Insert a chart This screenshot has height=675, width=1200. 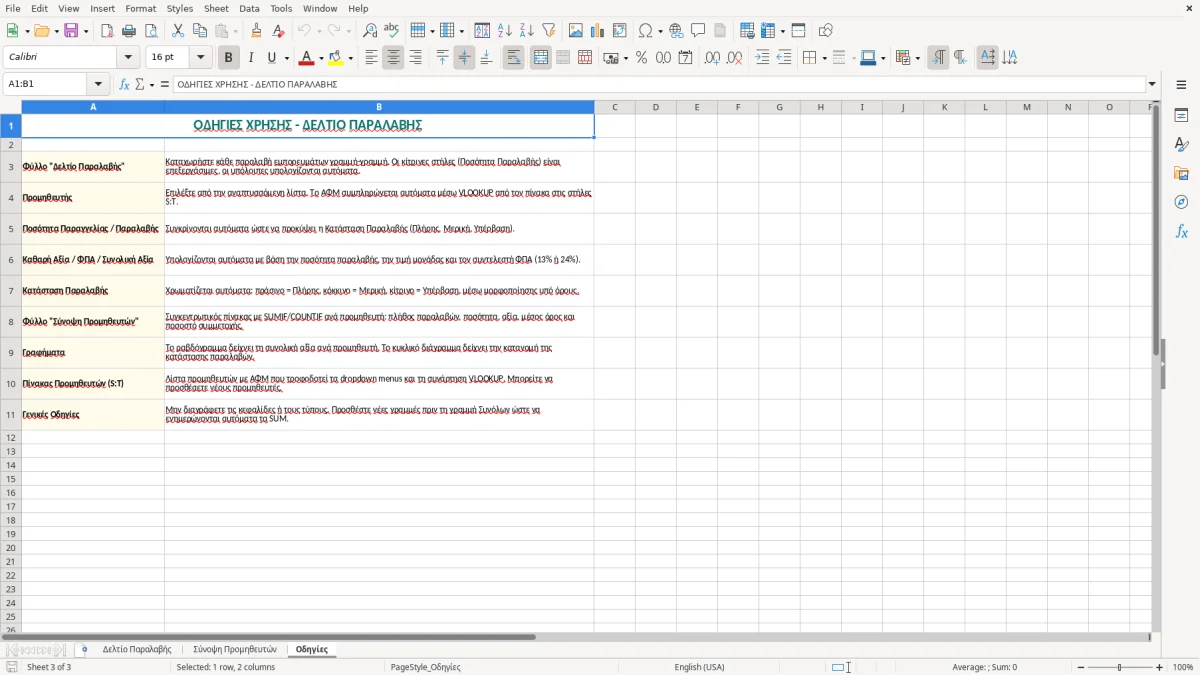tap(598, 31)
